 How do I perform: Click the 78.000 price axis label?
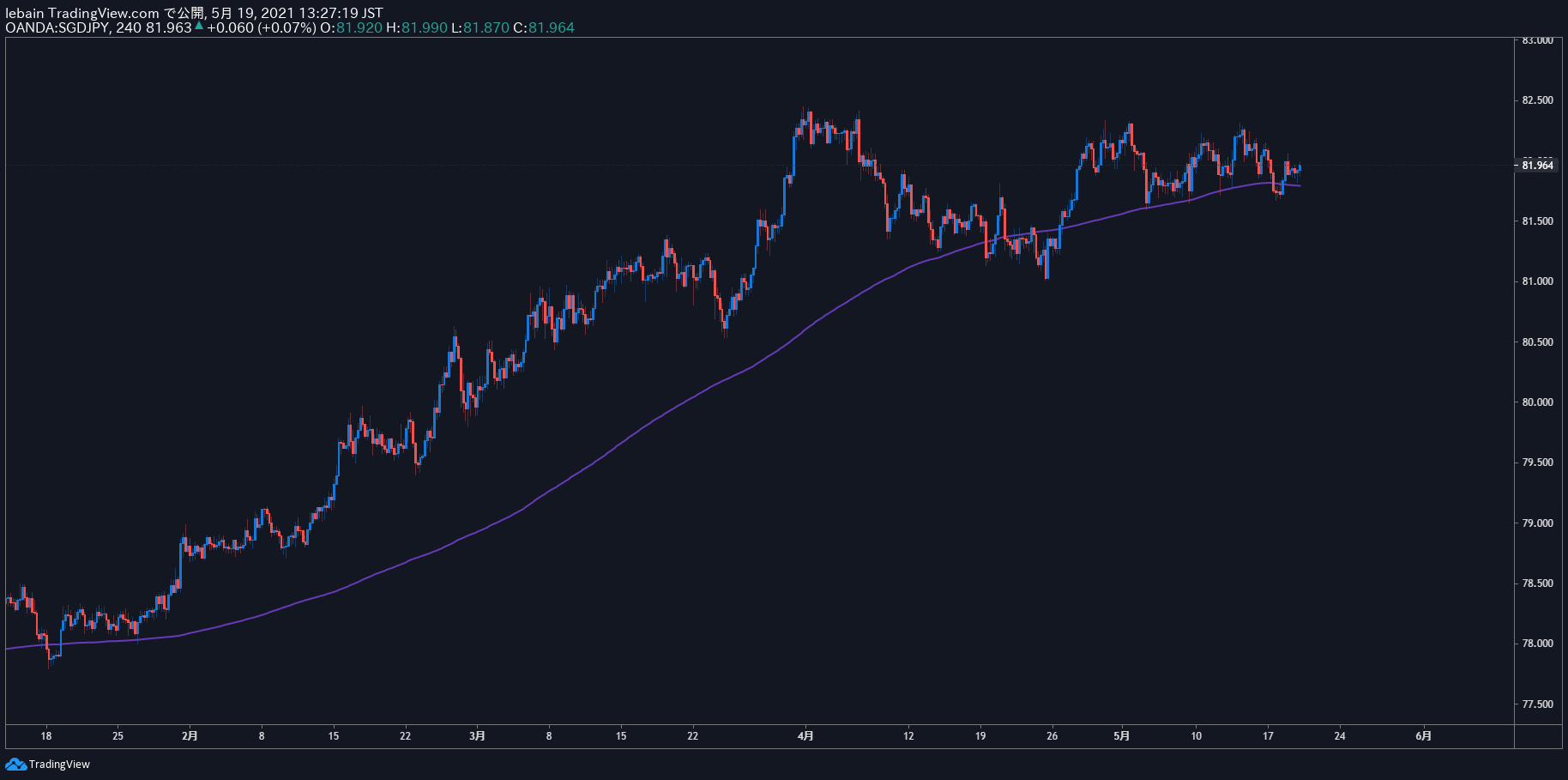click(1537, 644)
